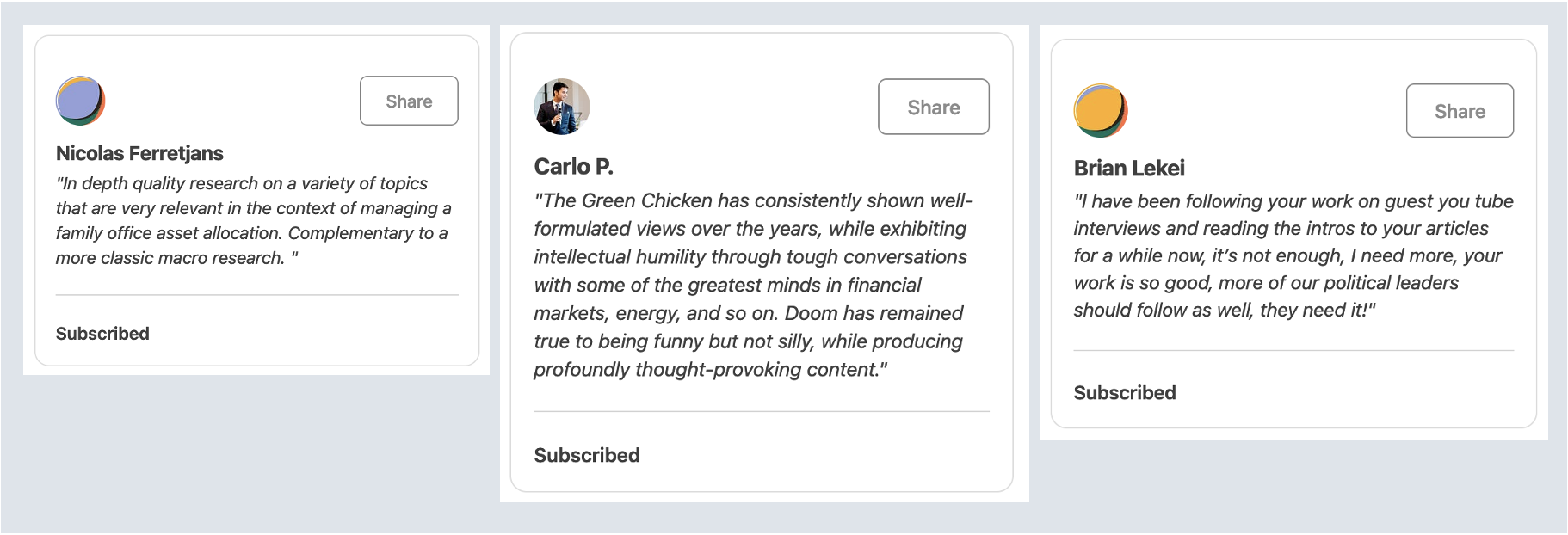Select the Subscribed status on Carlo P.'s card
This screenshot has height=535, width=1568.
[587, 455]
